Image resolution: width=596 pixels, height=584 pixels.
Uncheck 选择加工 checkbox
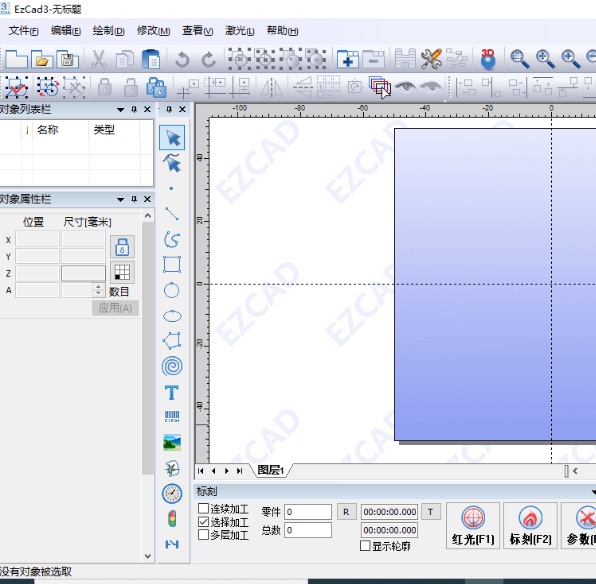(x=203, y=522)
